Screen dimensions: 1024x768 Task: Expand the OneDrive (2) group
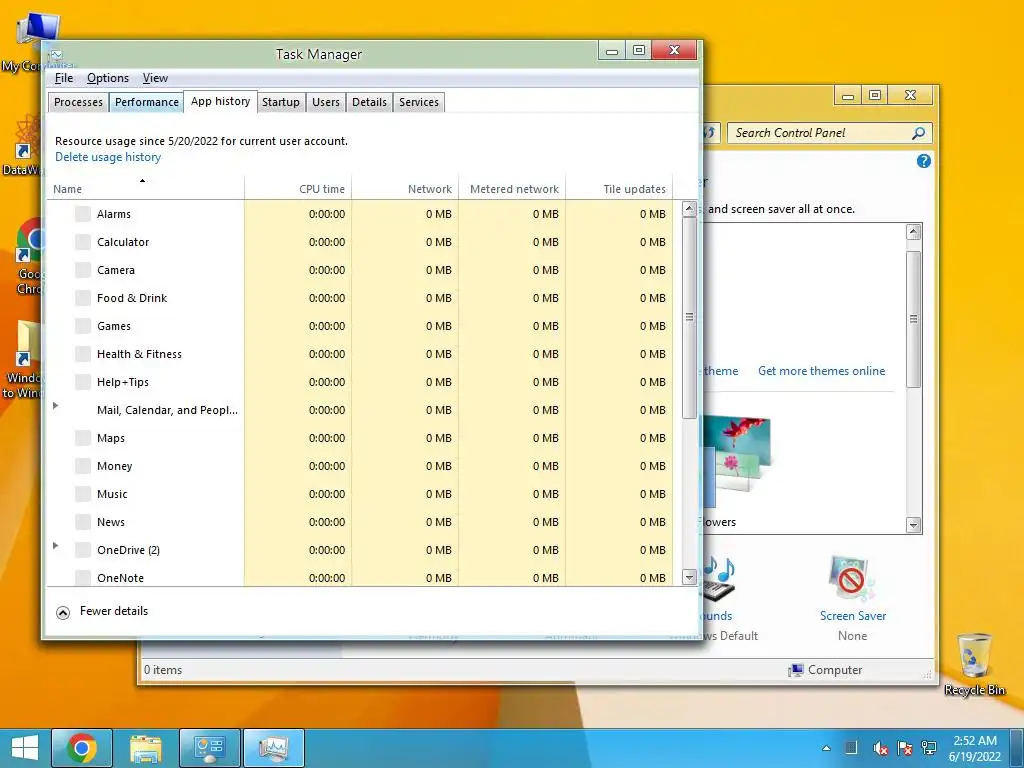pos(56,545)
